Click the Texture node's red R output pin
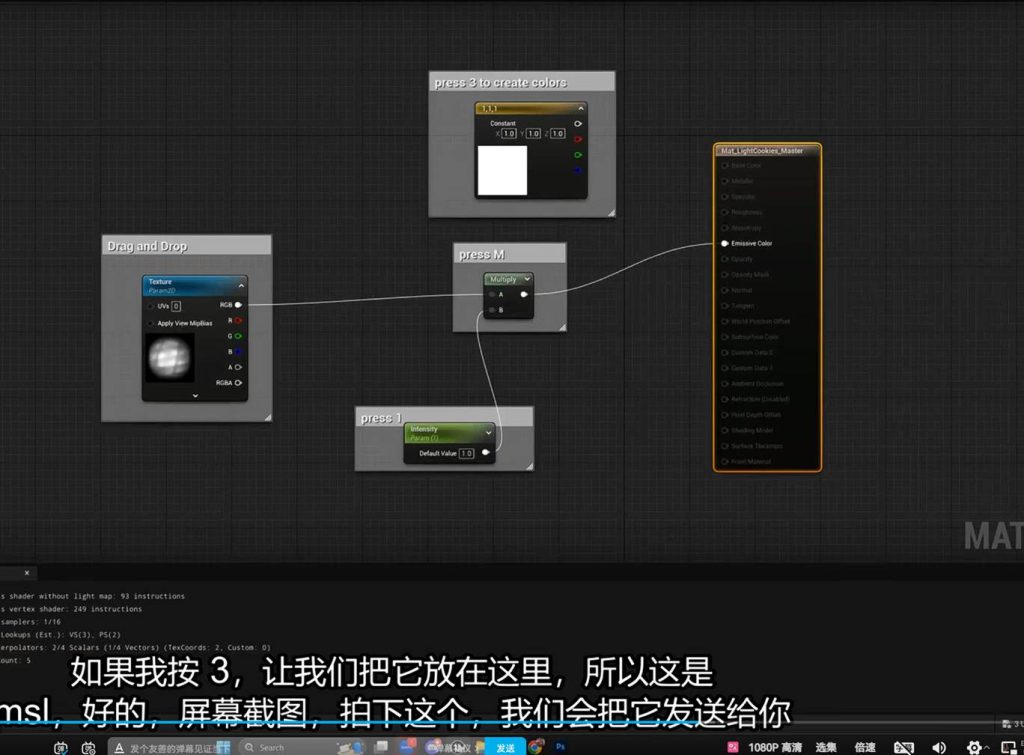1024x755 pixels. pos(238,320)
